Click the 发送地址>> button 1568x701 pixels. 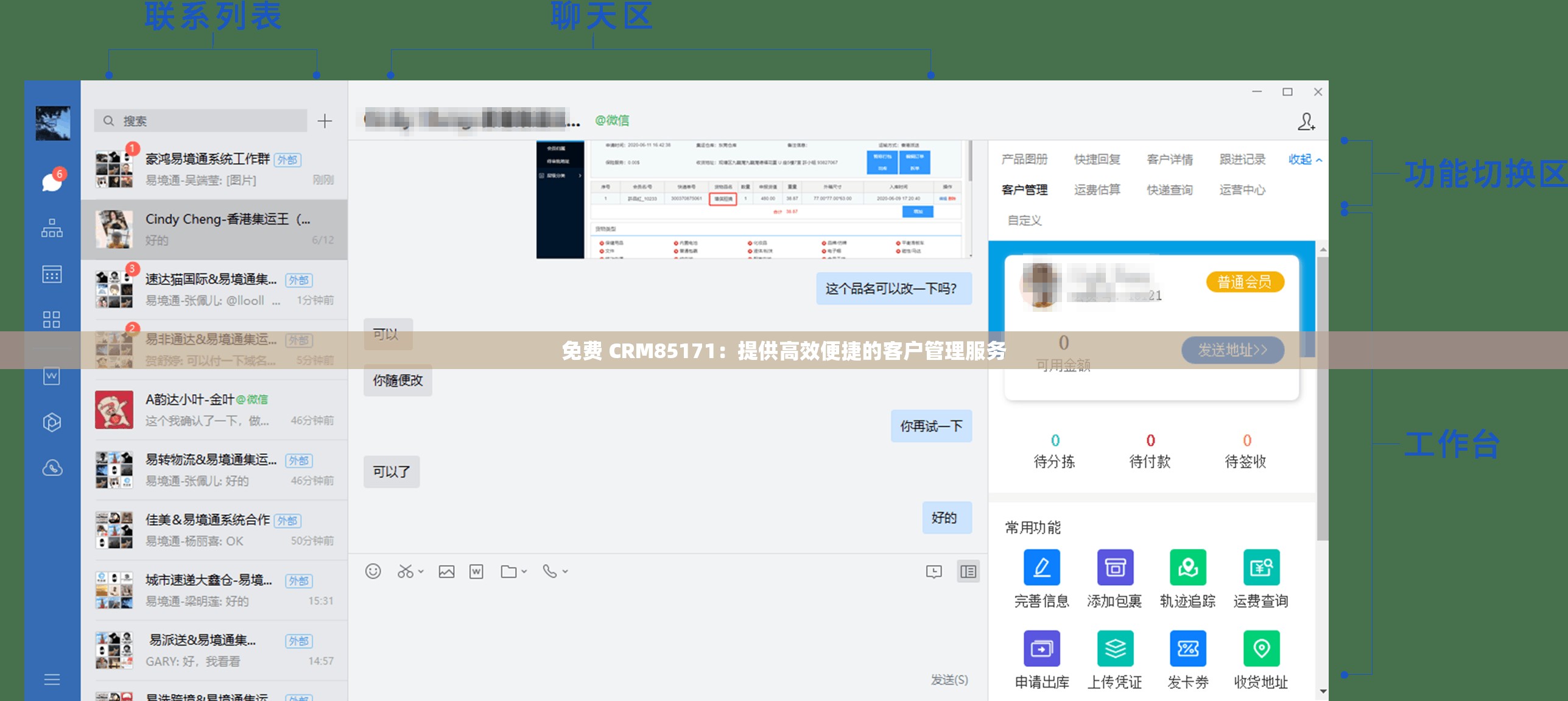tap(1233, 350)
